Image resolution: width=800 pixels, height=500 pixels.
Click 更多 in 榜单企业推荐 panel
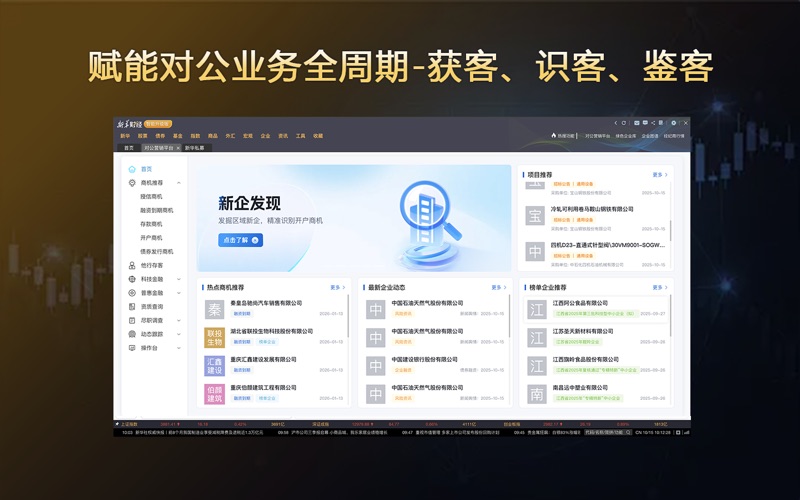(x=660, y=288)
